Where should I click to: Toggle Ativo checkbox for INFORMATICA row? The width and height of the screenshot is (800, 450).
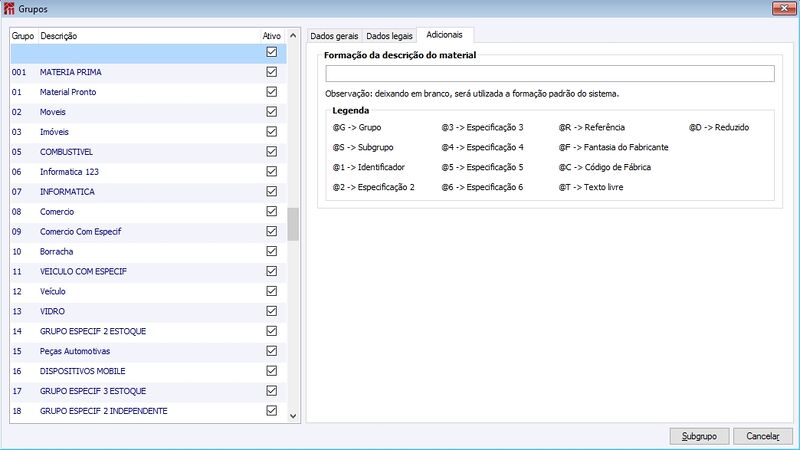271,191
